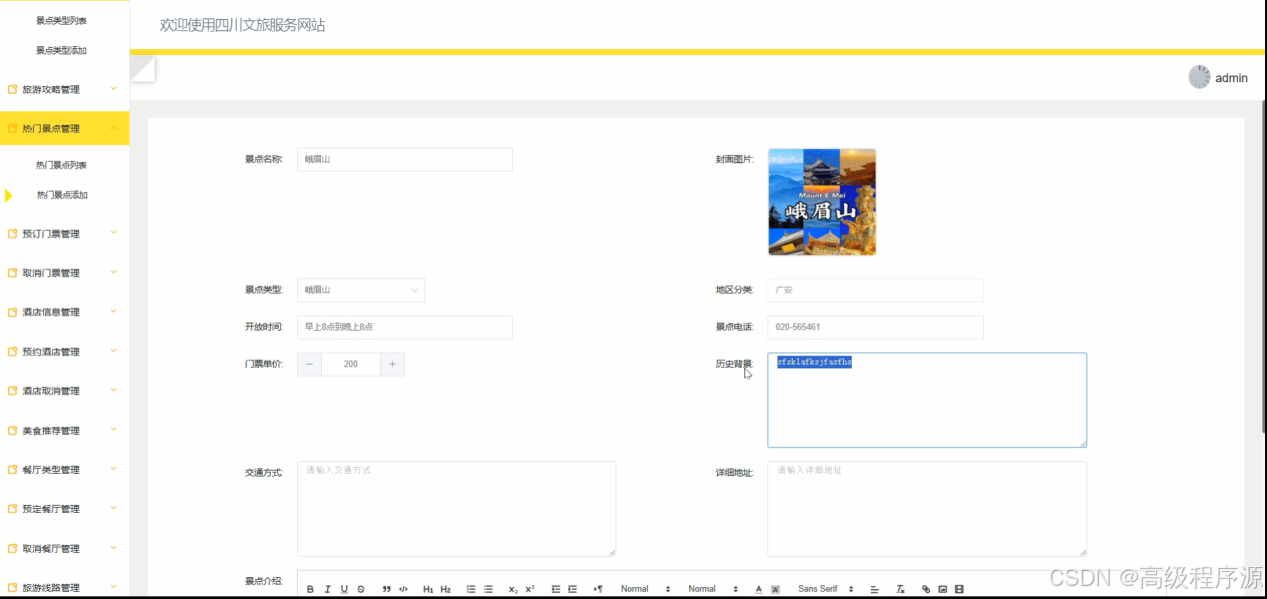
Task: Focus the 历史背景 textarea
Action: pyautogui.click(x=927, y=400)
